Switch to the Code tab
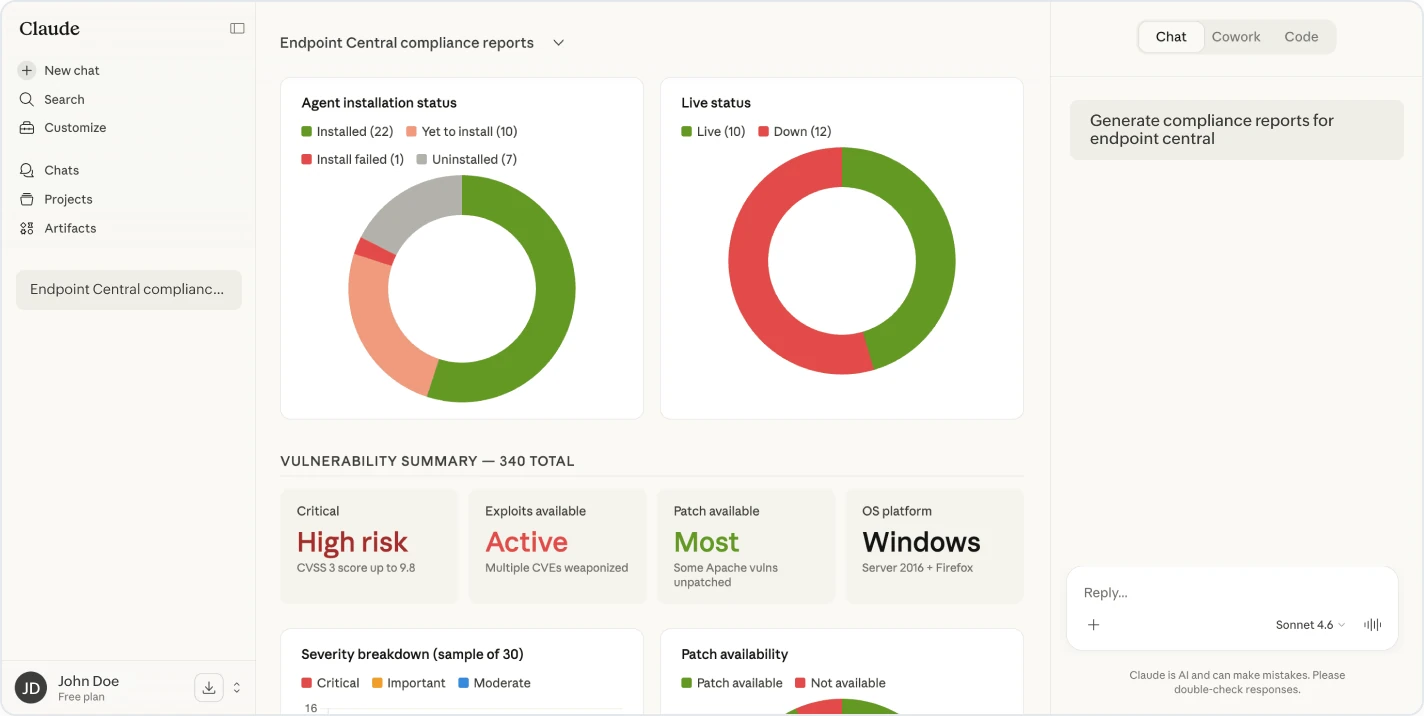 [x=1301, y=37]
